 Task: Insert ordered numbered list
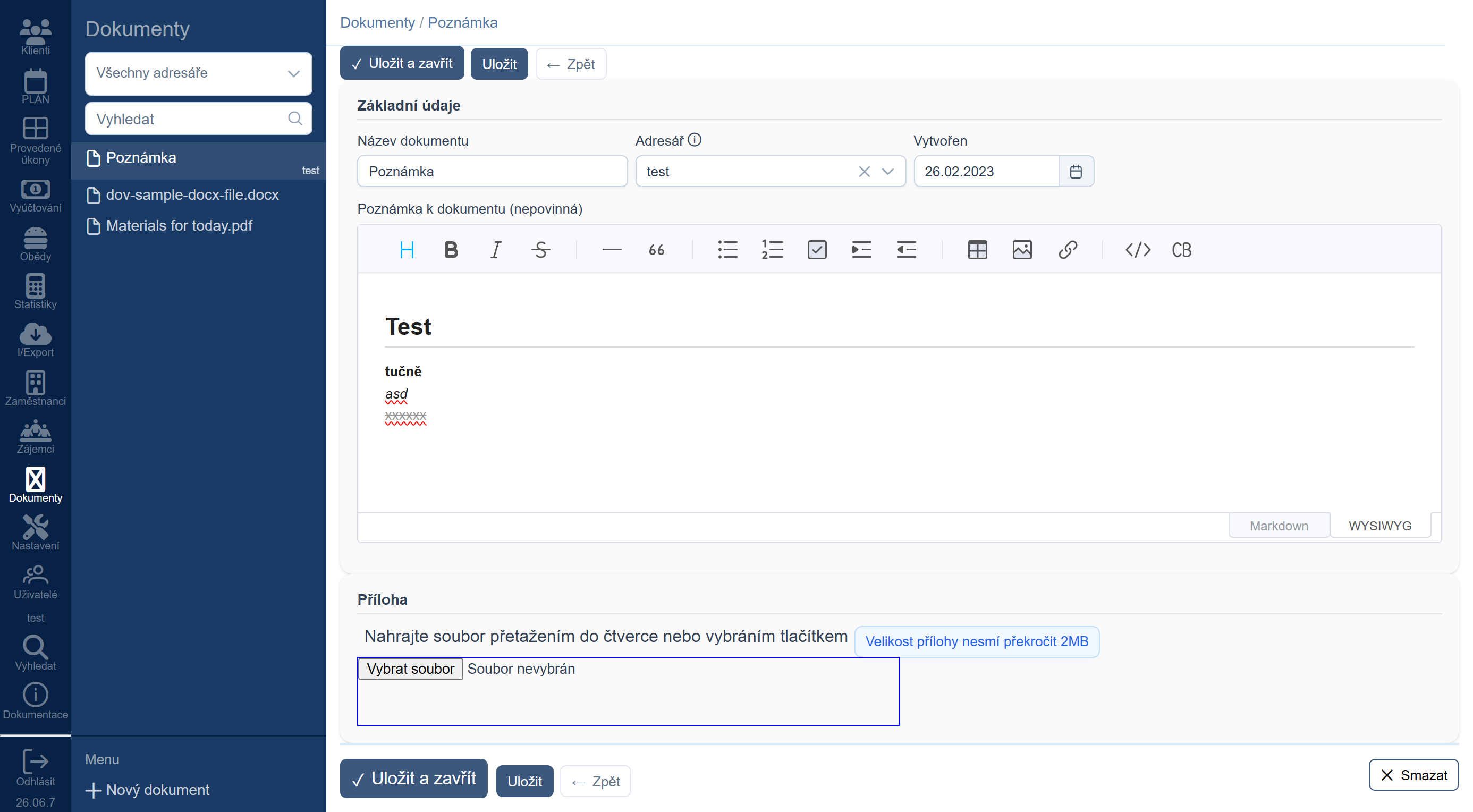pyautogui.click(x=773, y=250)
